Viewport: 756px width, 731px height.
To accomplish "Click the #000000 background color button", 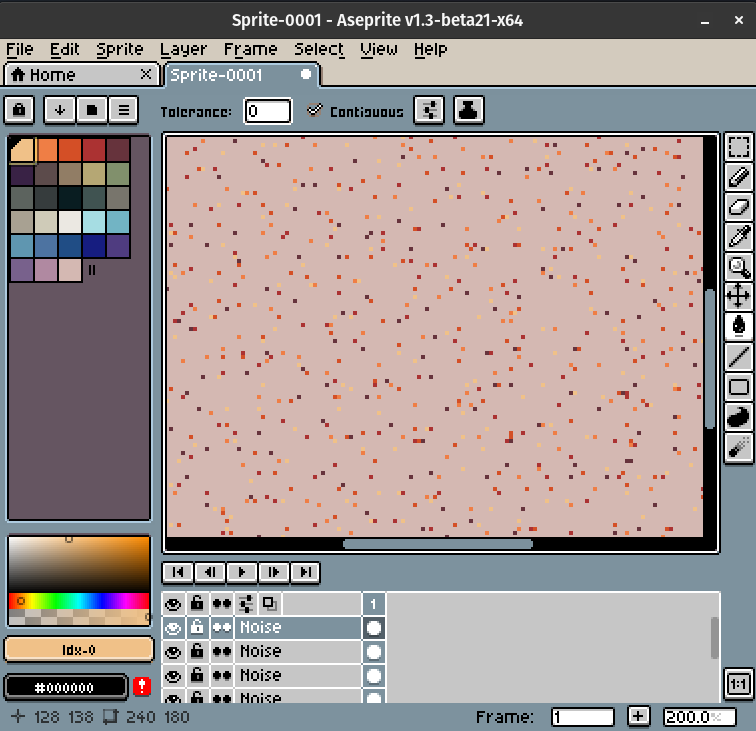I will (x=66, y=687).
